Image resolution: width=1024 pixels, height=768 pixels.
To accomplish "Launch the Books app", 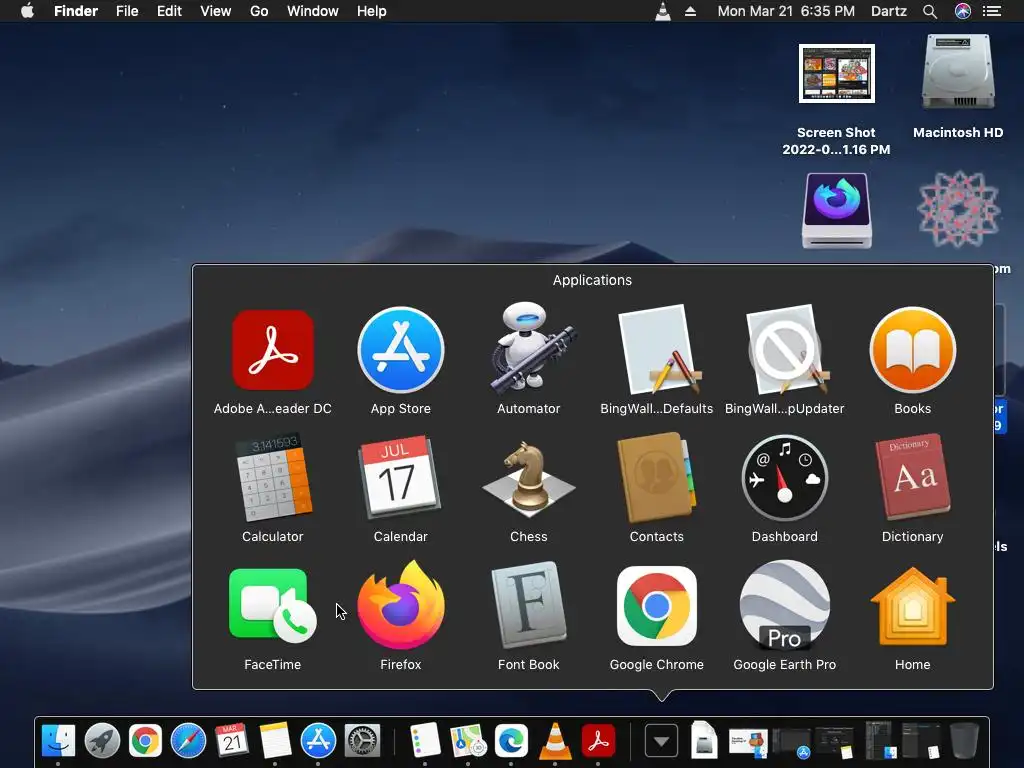I will point(912,349).
